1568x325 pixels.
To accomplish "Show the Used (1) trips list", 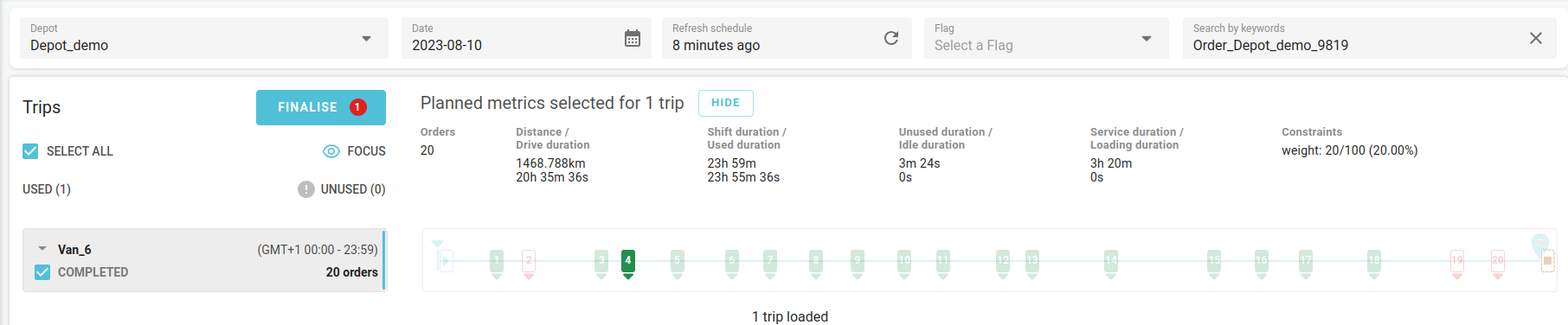I will (x=47, y=189).
